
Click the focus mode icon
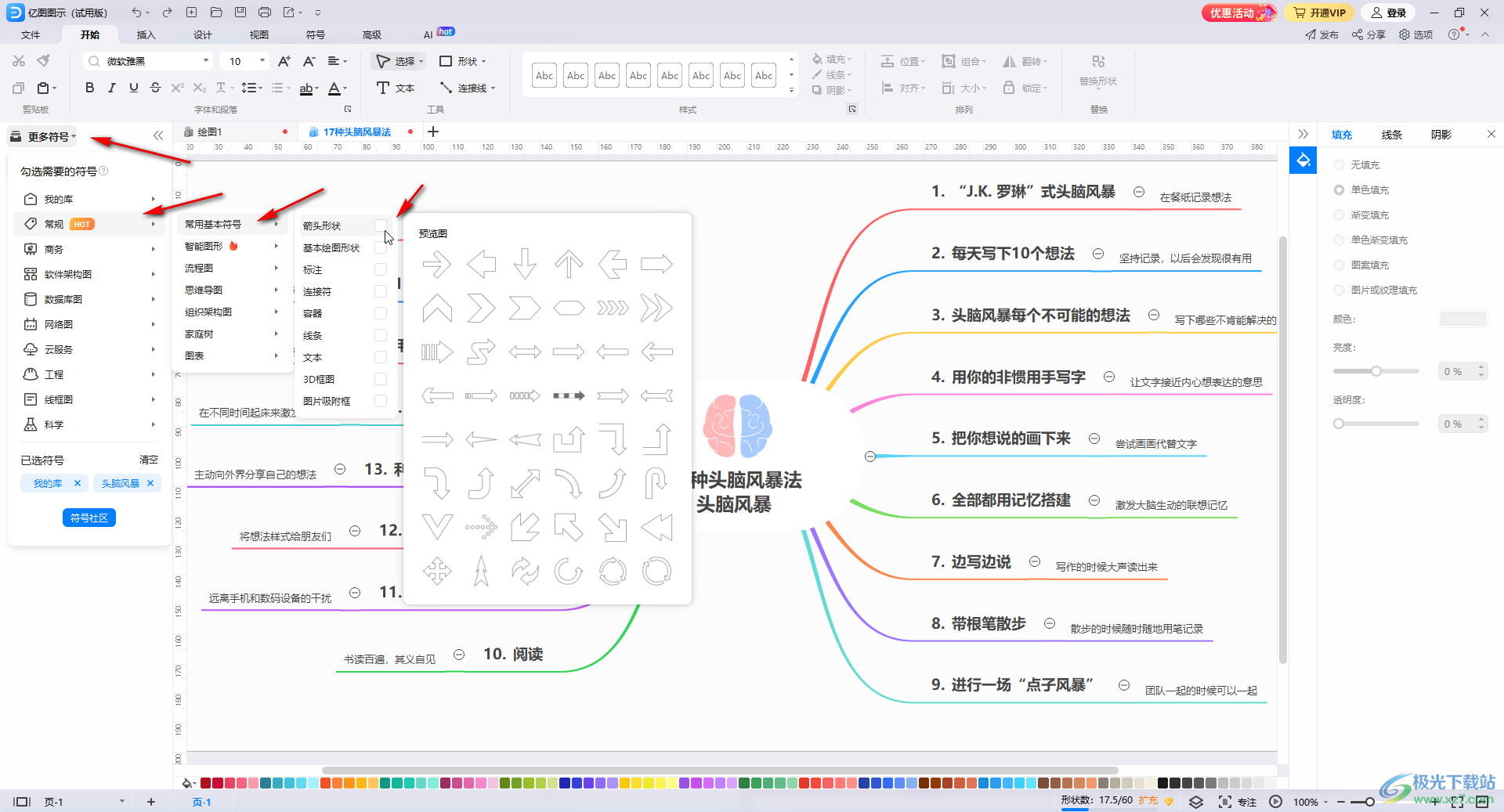click(x=1237, y=802)
